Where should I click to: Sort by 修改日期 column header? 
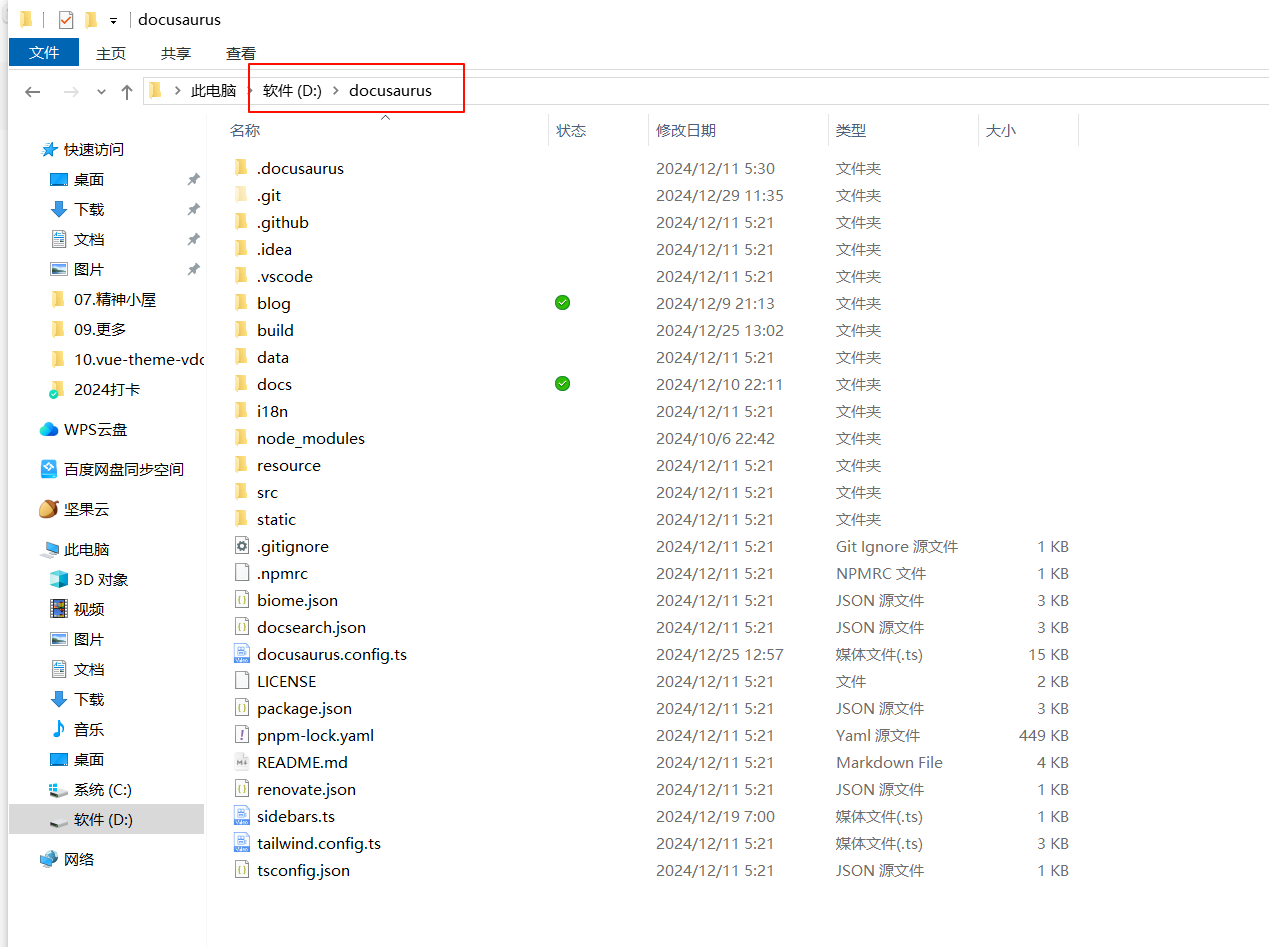(x=686, y=130)
